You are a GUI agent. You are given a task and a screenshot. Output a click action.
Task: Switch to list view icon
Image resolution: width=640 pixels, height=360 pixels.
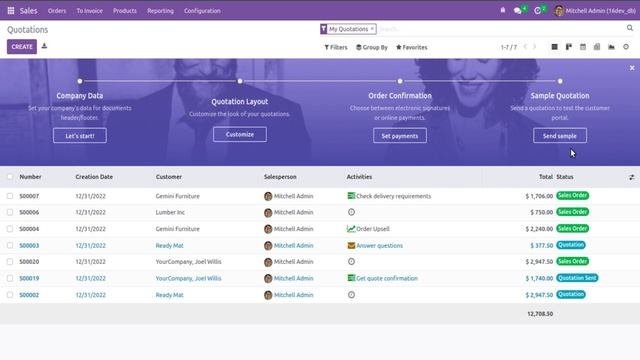click(x=554, y=47)
